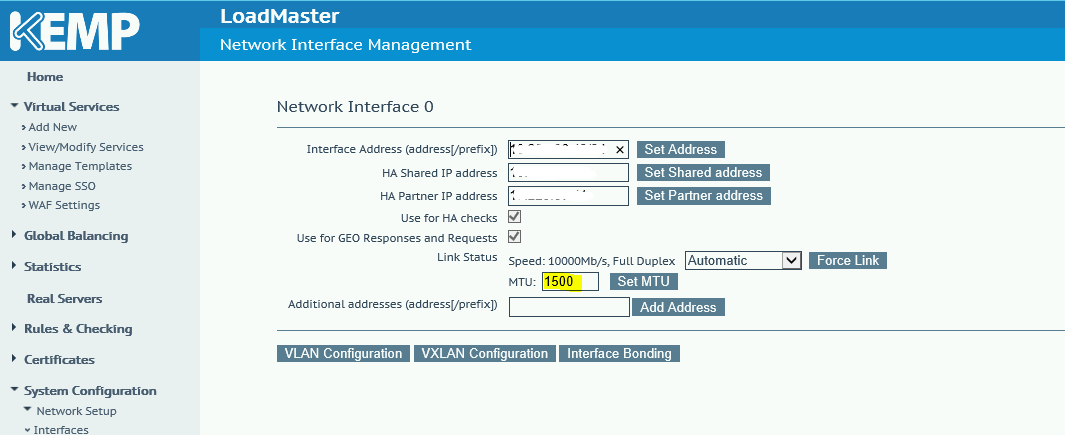Click Network Interface Management header text
The width and height of the screenshot is (1065, 435).
pyautogui.click(x=346, y=45)
